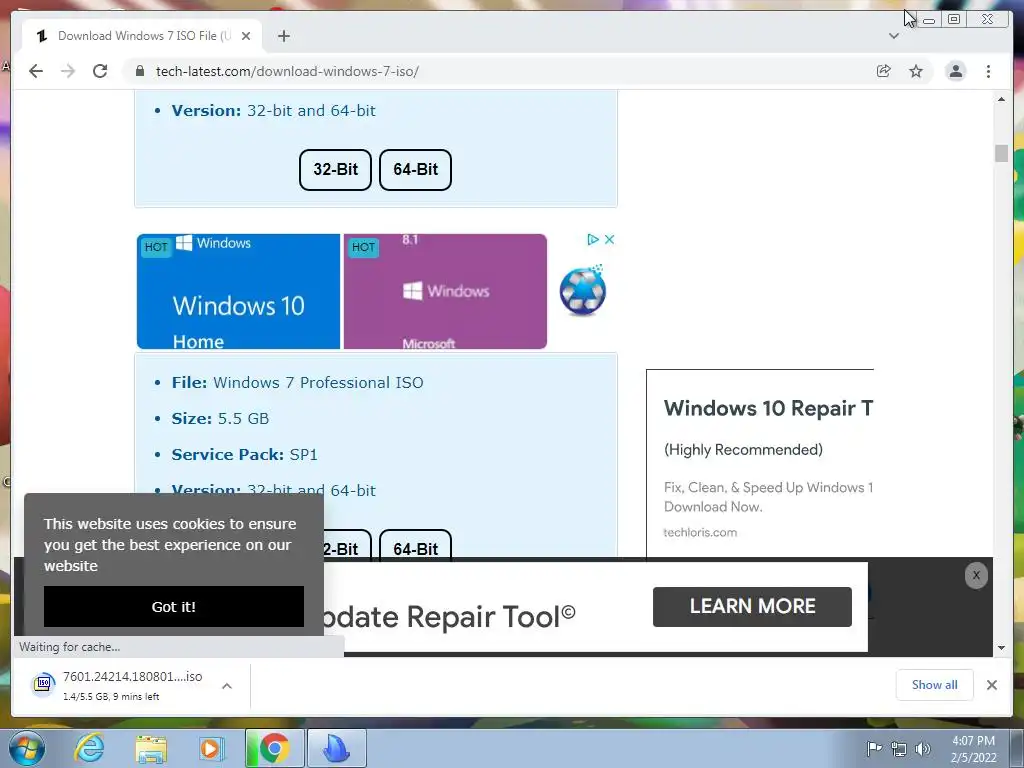Bookmark this page with the star
The width and height of the screenshot is (1024, 768).
point(916,71)
